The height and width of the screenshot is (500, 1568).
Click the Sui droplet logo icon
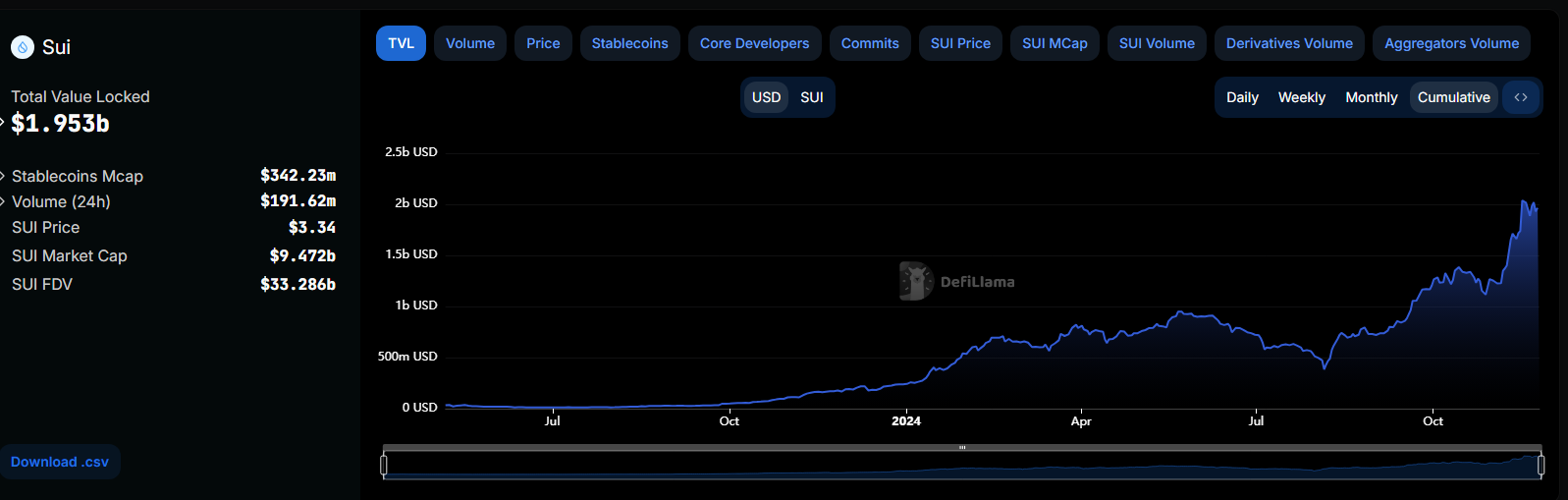pos(23,47)
